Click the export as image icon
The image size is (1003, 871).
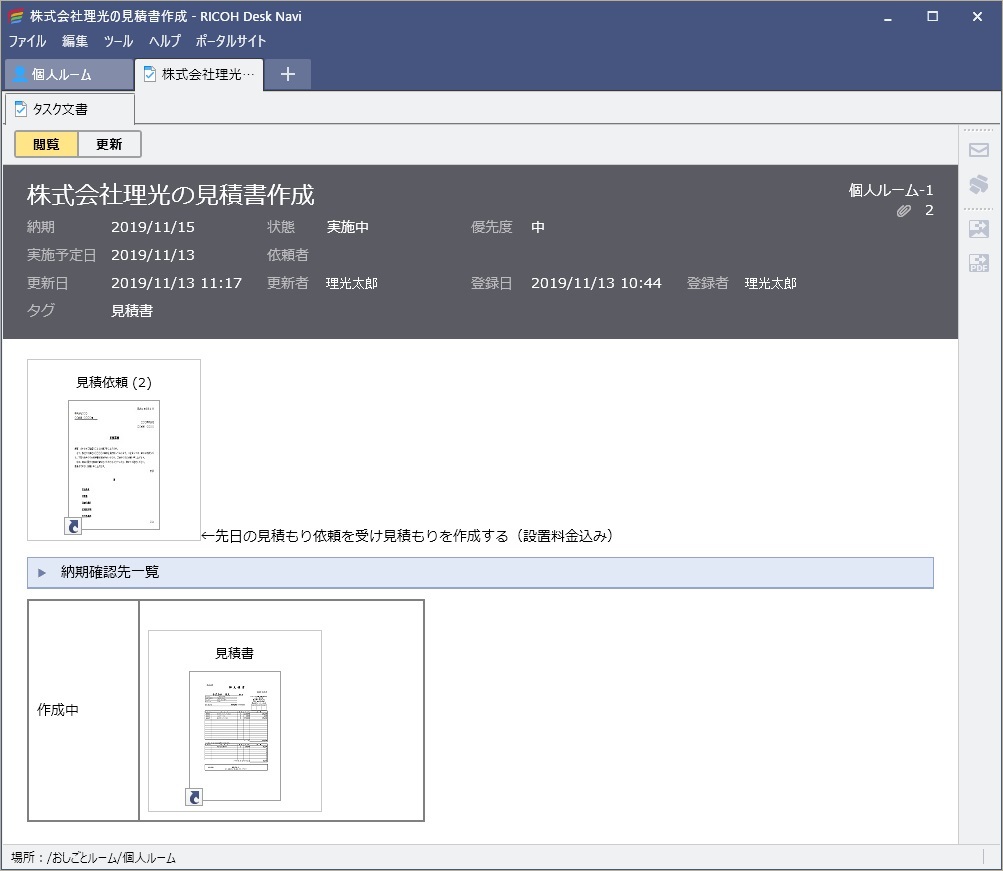pos(978,228)
